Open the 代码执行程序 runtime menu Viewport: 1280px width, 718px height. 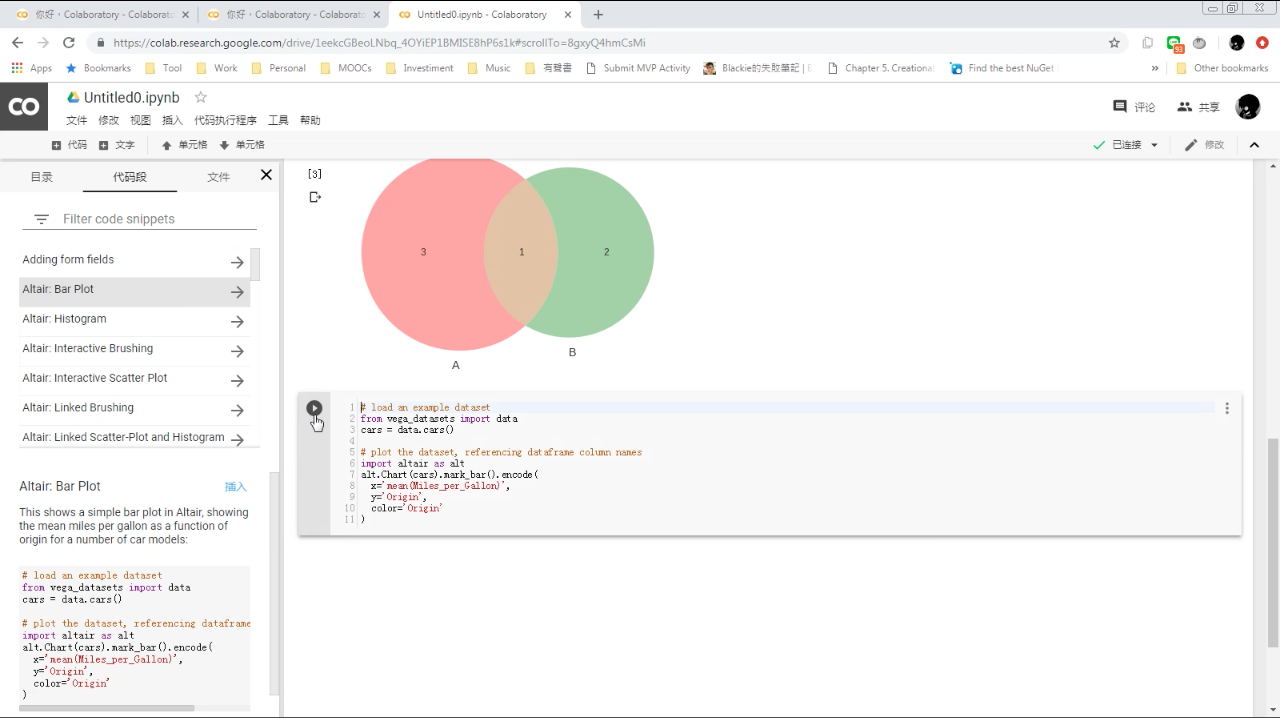(225, 120)
